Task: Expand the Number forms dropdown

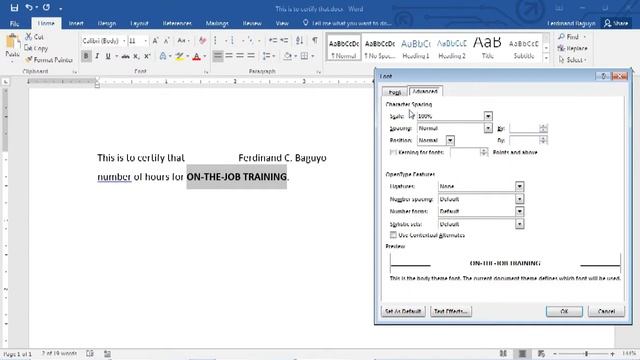Action: [x=519, y=211]
